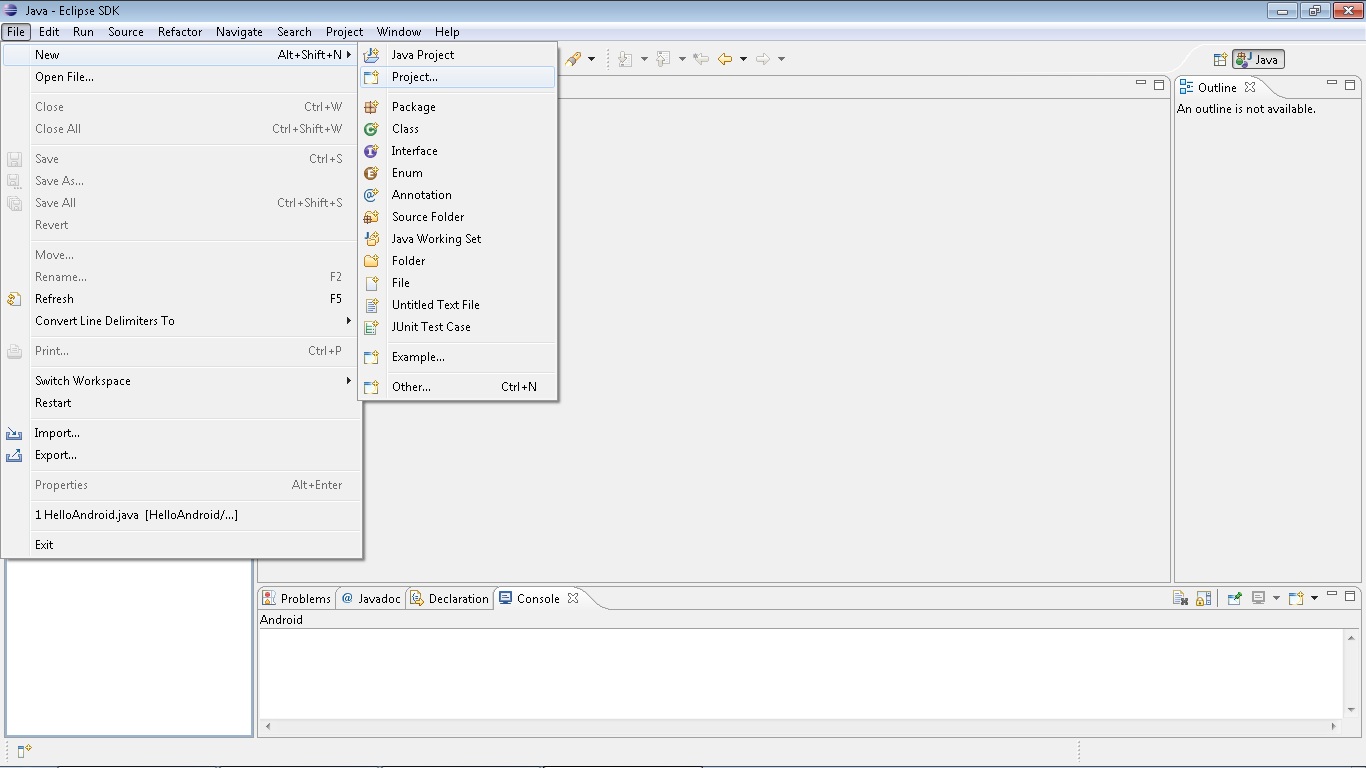This screenshot has width=1366, height=768.
Task: Open the Display Selected Console dropdown
Action: (1276, 598)
